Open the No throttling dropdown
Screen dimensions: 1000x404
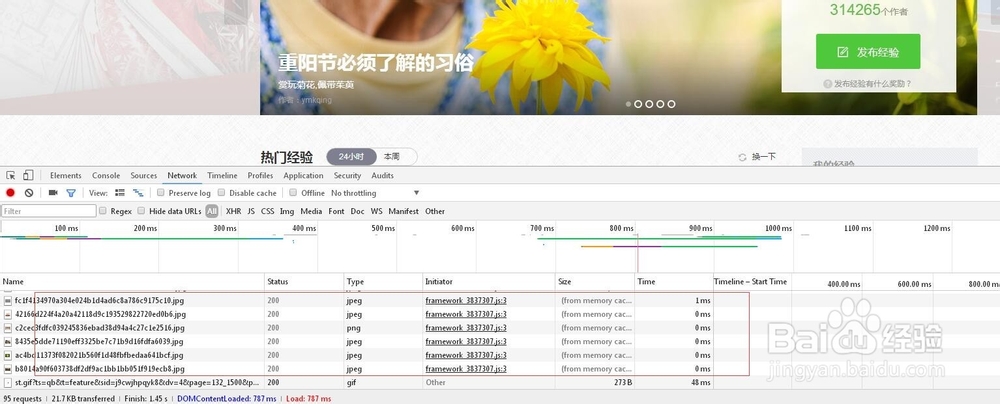pyautogui.click(x=375, y=193)
